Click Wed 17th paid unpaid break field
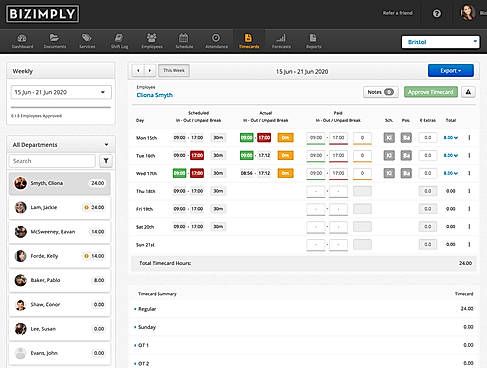This screenshot has width=487, height=368. pyautogui.click(x=362, y=173)
